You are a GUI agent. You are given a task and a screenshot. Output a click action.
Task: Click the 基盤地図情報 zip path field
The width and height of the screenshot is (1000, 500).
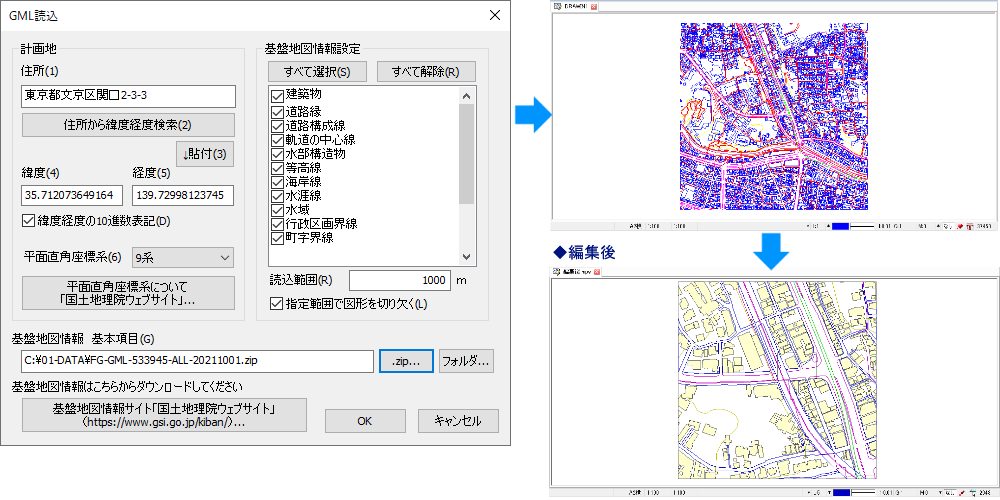(197, 361)
